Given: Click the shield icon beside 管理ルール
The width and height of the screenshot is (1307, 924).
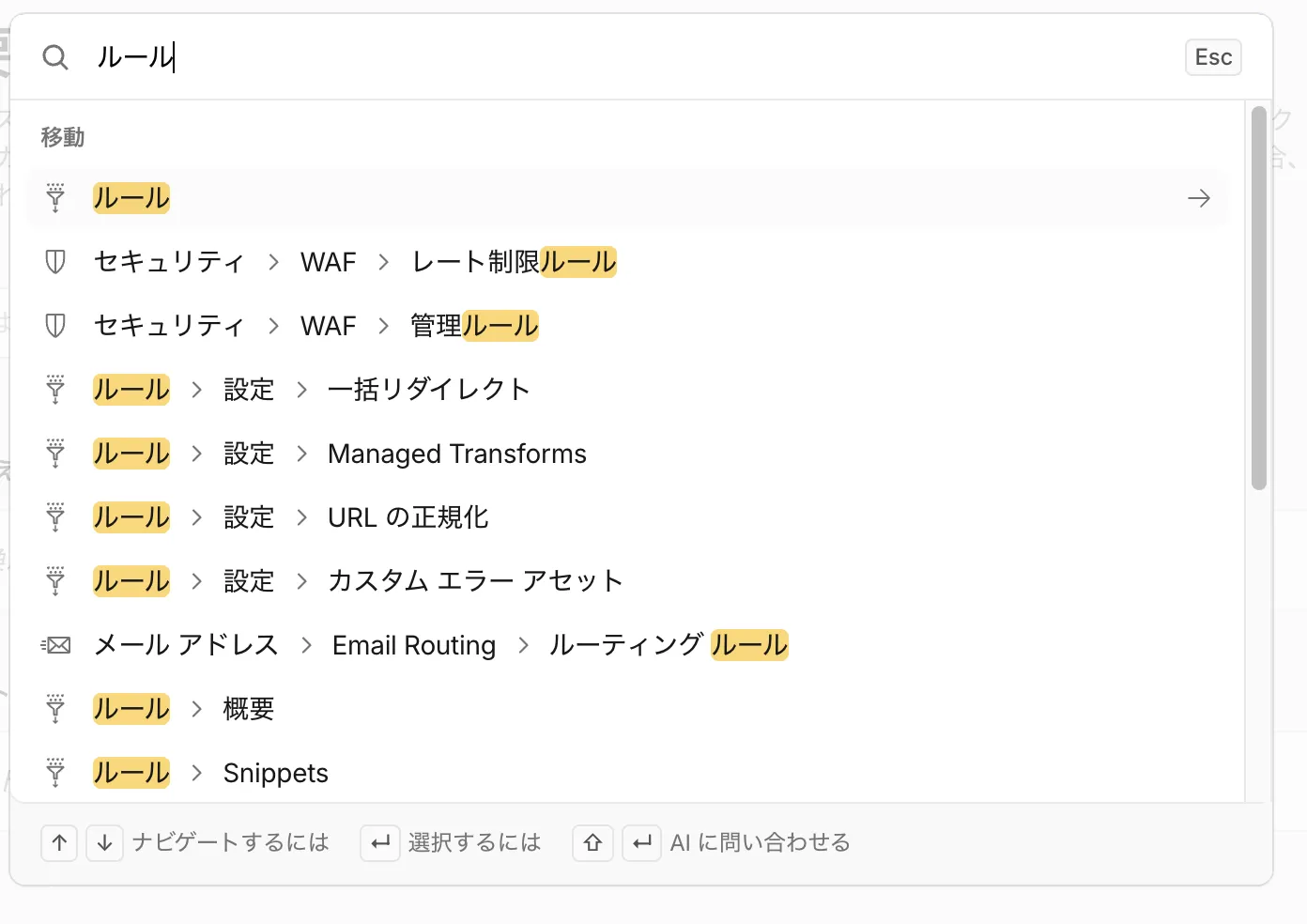Looking at the screenshot, I should (x=55, y=326).
